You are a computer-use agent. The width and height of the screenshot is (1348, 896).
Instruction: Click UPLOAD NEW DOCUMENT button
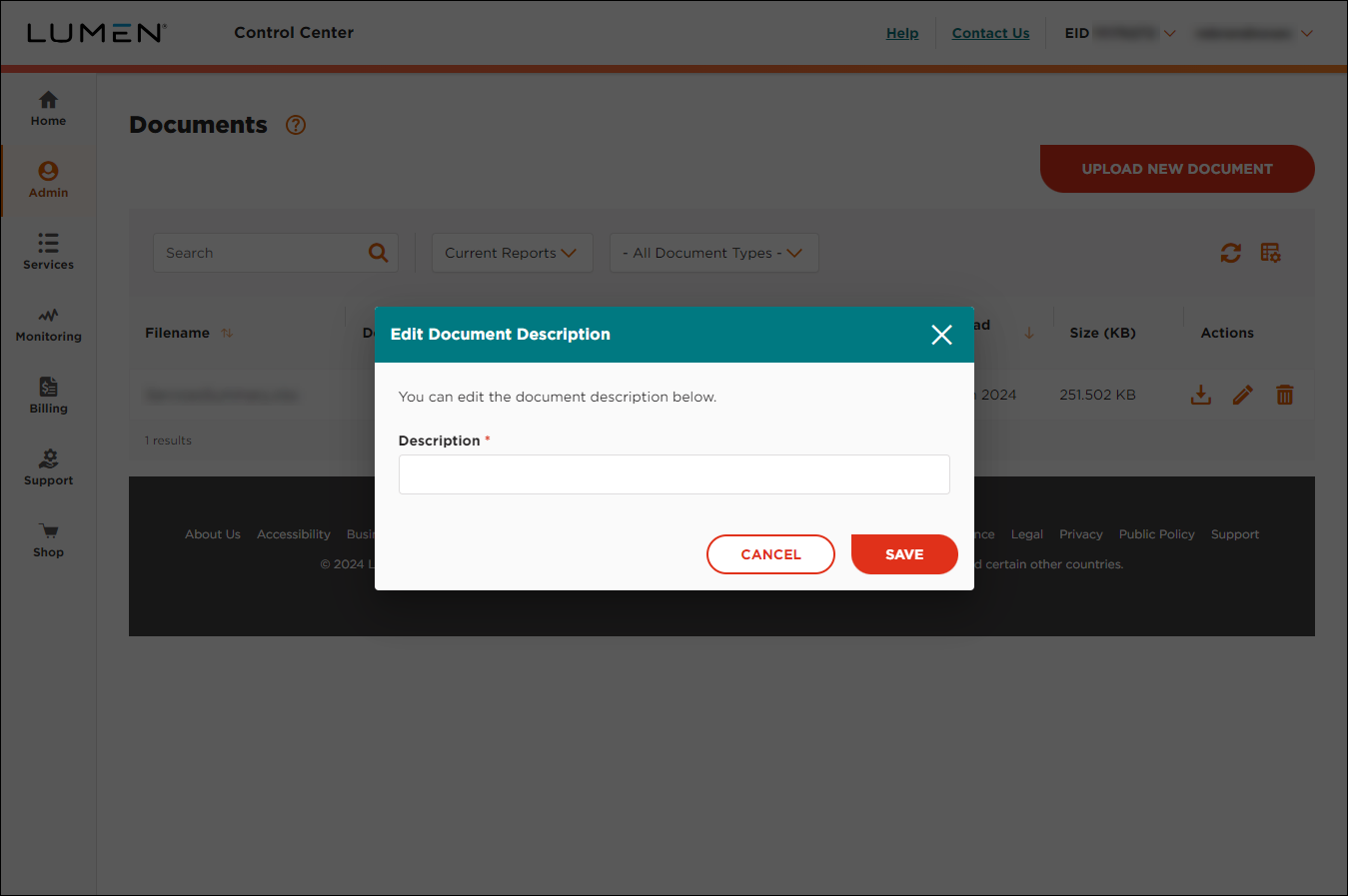coord(1177,169)
